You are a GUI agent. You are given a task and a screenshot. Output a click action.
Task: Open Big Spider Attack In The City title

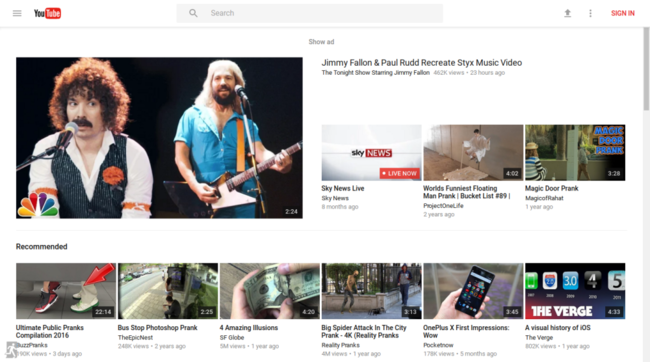[x=364, y=331]
